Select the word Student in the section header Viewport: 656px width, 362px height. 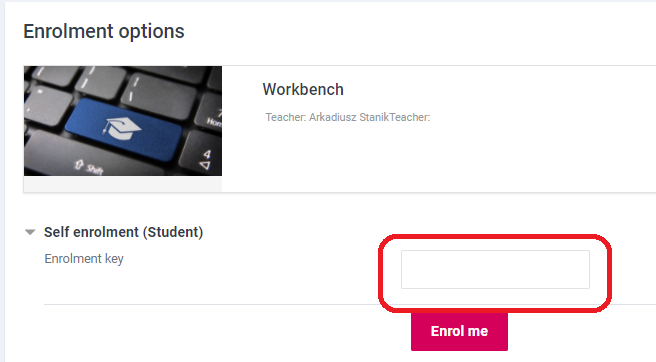click(174, 232)
